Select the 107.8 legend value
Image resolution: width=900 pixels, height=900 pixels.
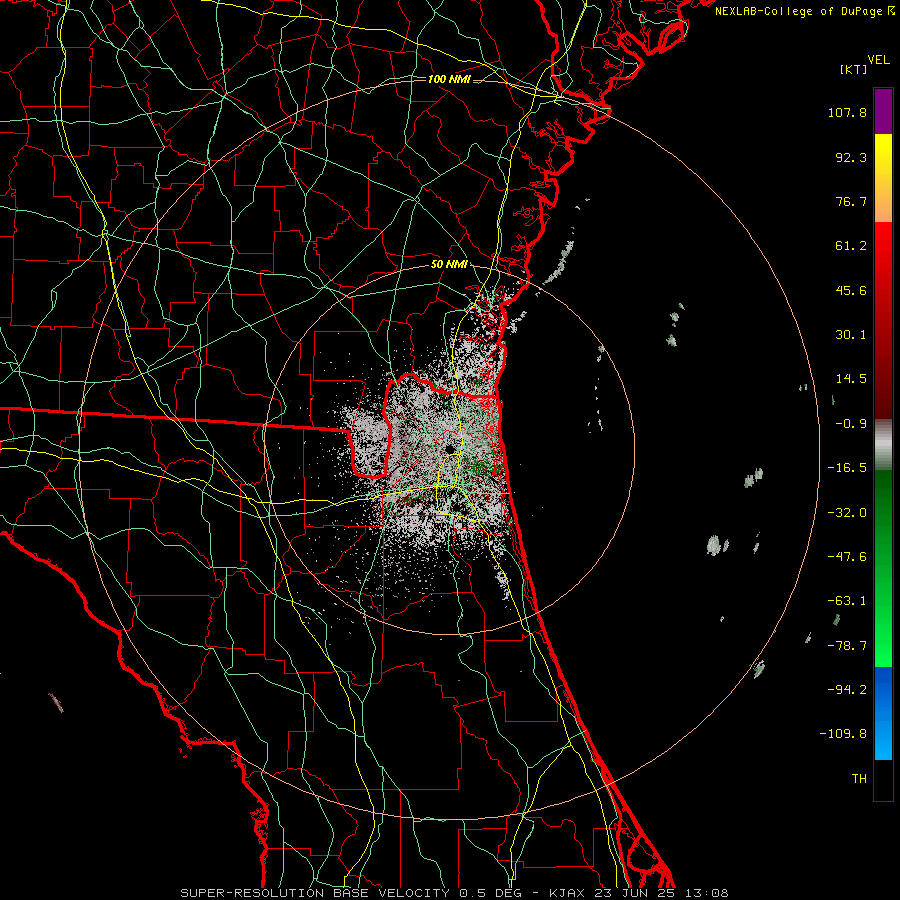(x=847, y=112)
